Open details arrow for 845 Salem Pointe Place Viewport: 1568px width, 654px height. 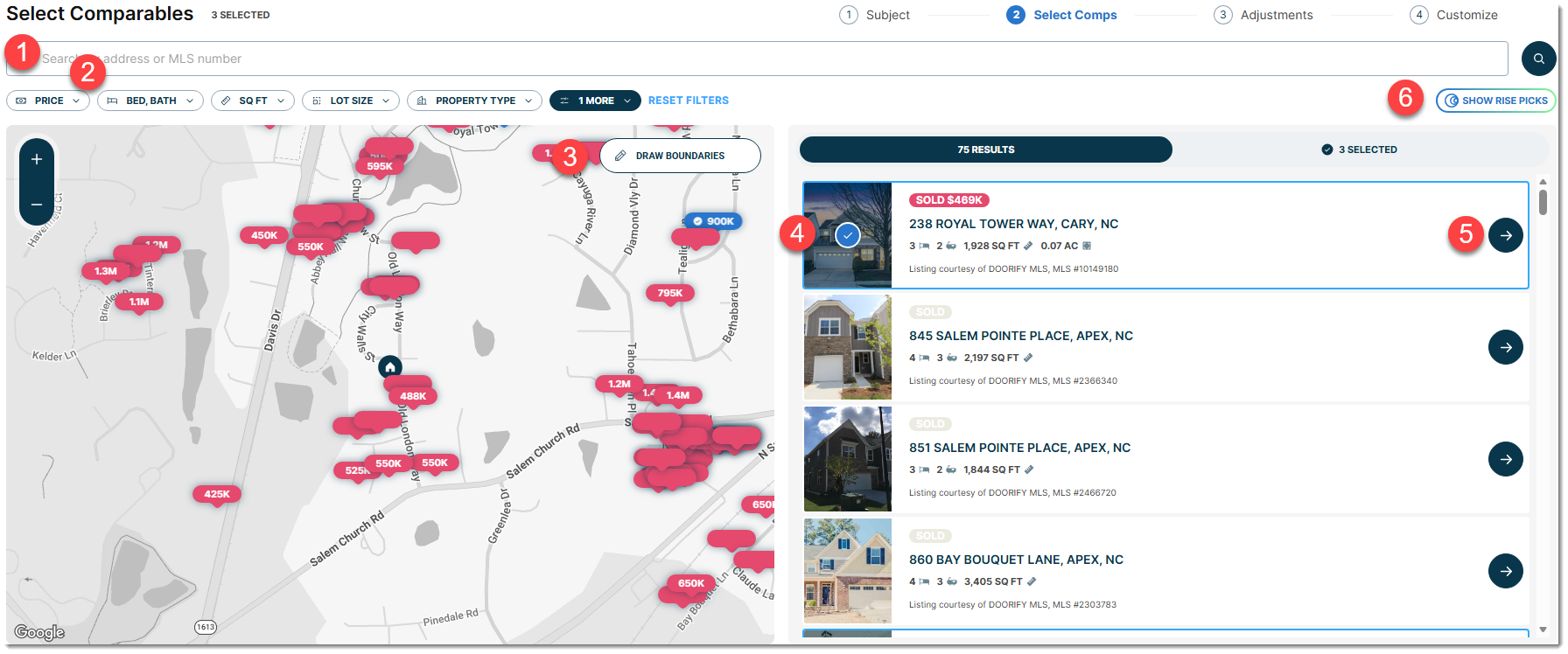click(1505, 347)
